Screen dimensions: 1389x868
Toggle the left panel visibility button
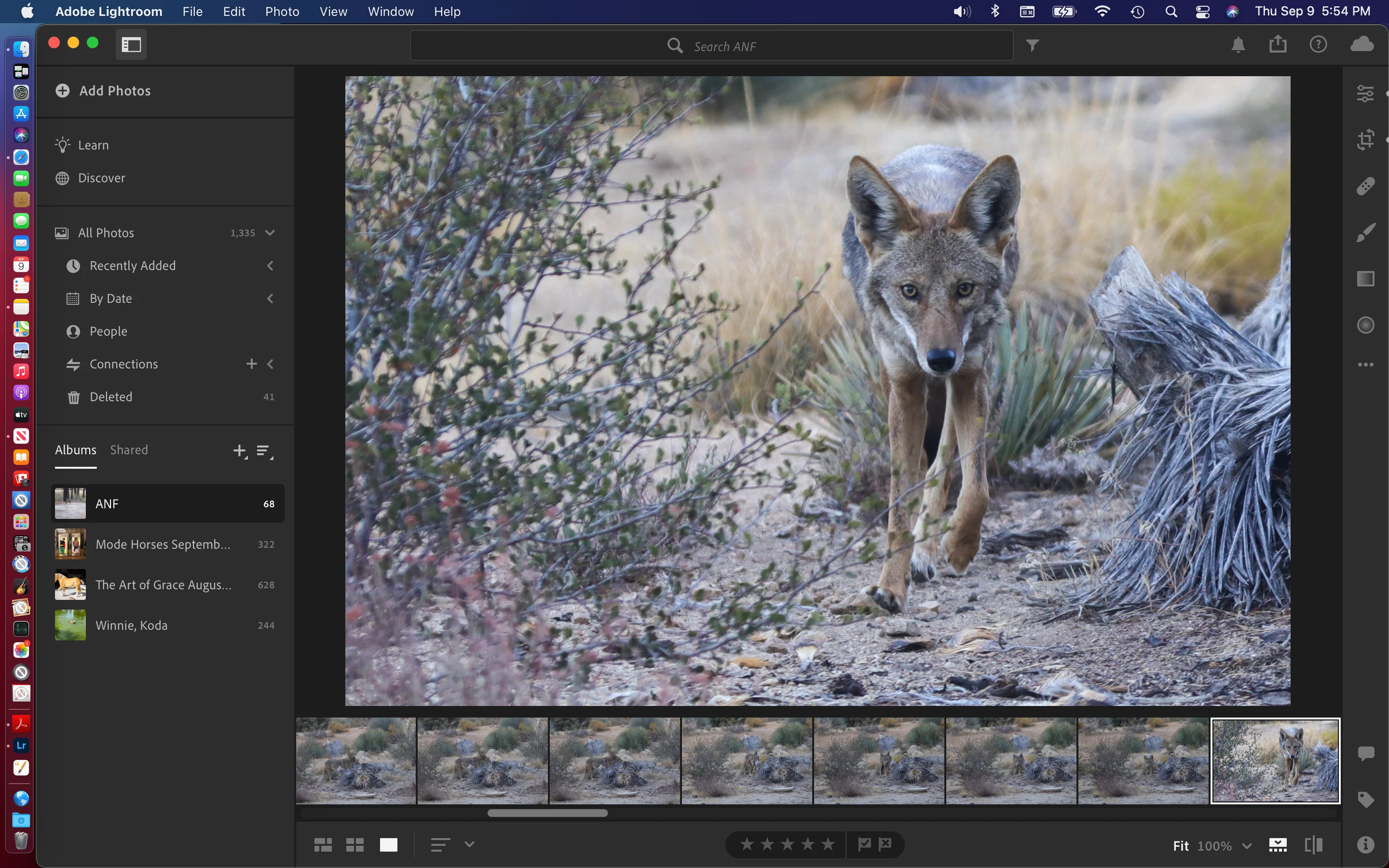tap(132, 45)
